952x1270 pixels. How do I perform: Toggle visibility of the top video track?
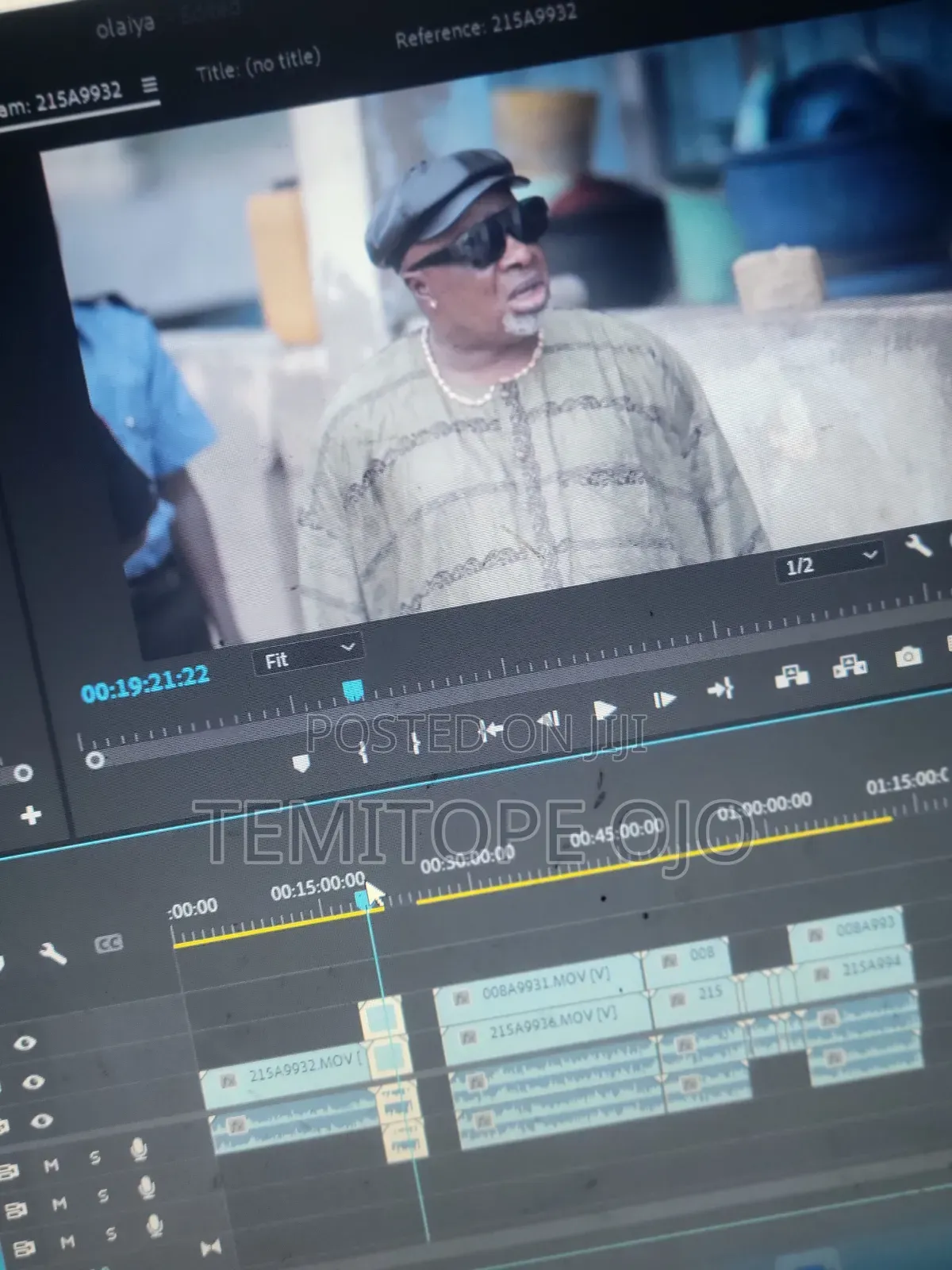(x=25, y=1042)
